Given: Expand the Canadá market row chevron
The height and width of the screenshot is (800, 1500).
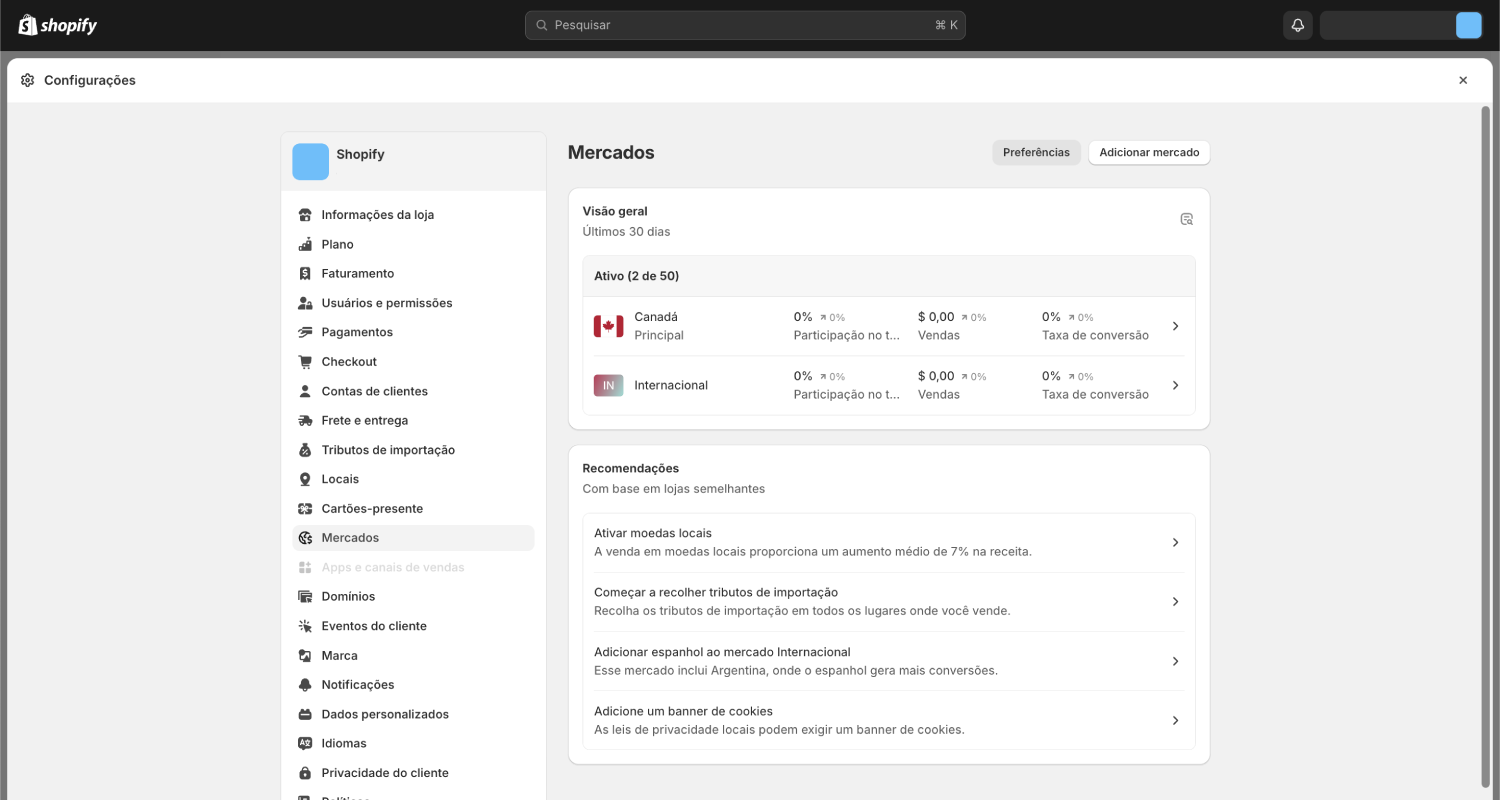Looking at the screenshot, I should (x=1176, y=326).
